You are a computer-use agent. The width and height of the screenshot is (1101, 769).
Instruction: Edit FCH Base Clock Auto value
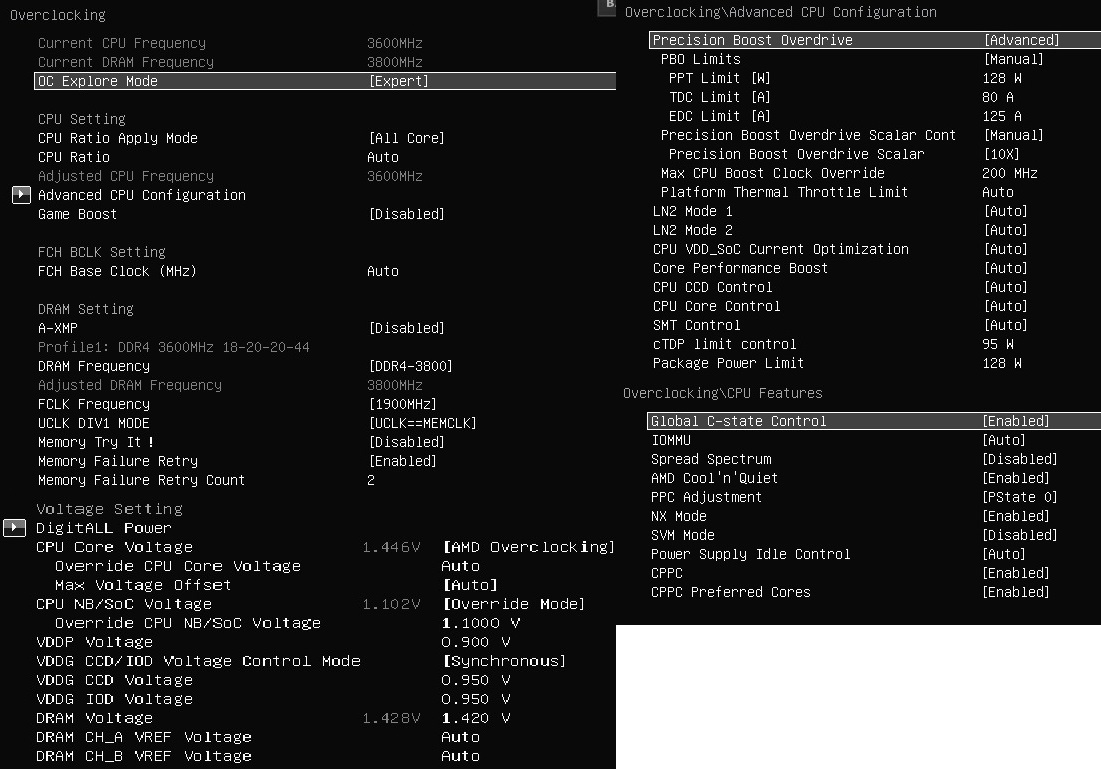coord(383,271)
